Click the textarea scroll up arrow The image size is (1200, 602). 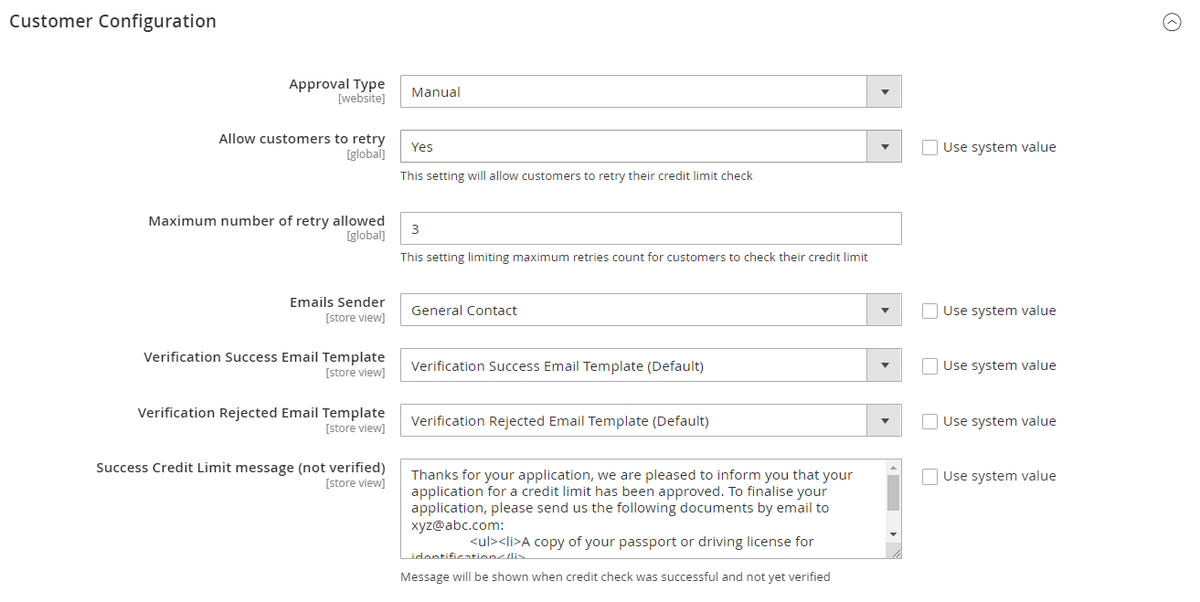893,467
